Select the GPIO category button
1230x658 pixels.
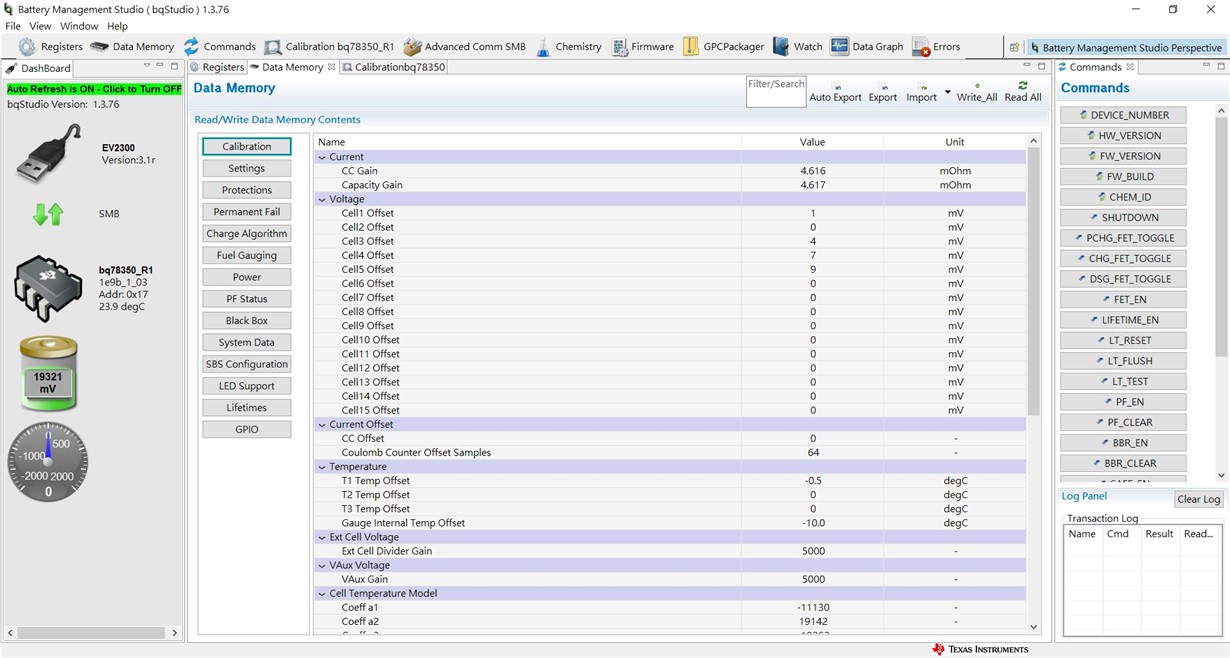(246, 429)
